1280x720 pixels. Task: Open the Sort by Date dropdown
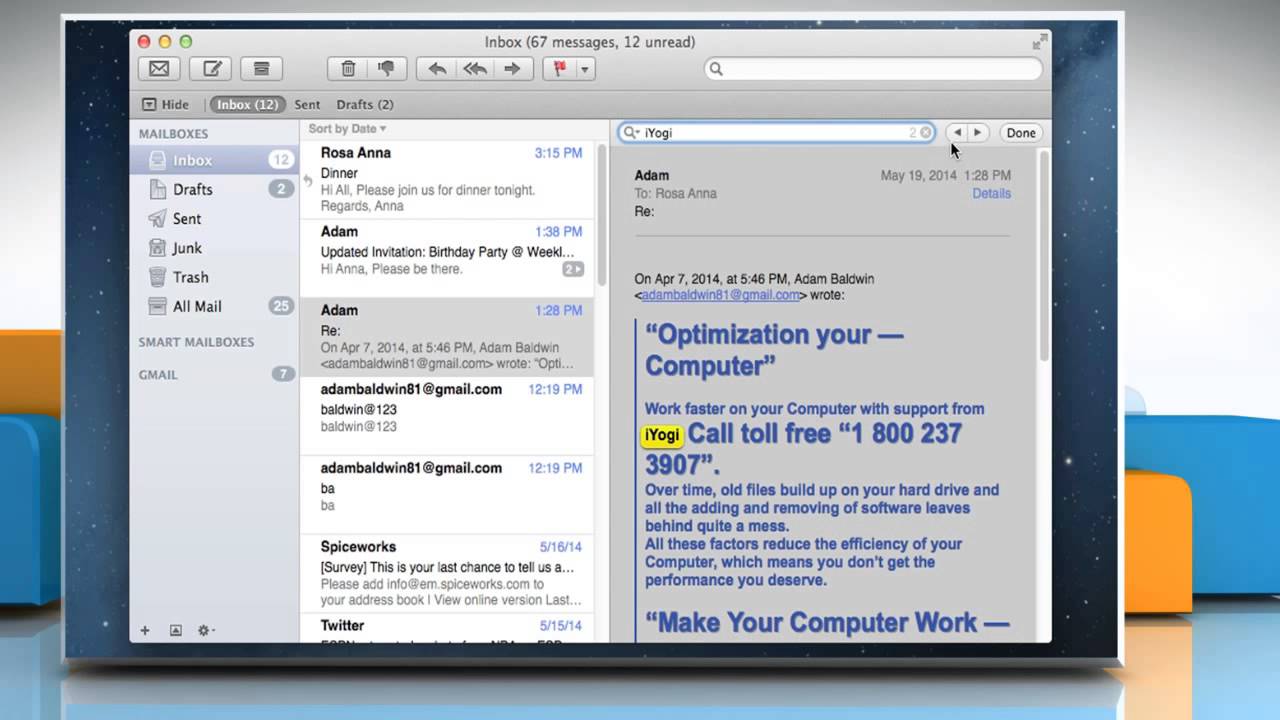(x=347, y=128)
